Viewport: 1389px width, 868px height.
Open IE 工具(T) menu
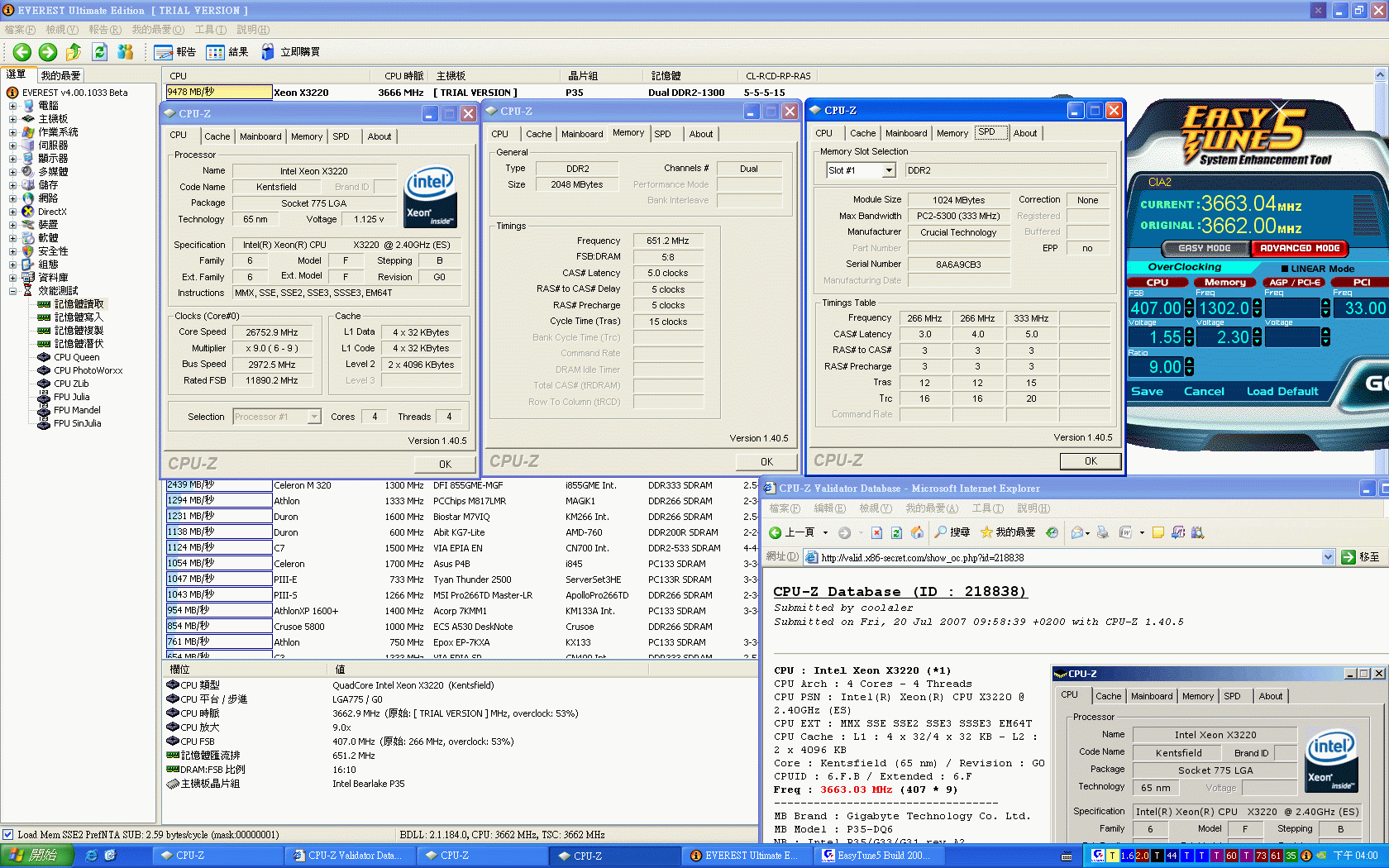(987, 508)
